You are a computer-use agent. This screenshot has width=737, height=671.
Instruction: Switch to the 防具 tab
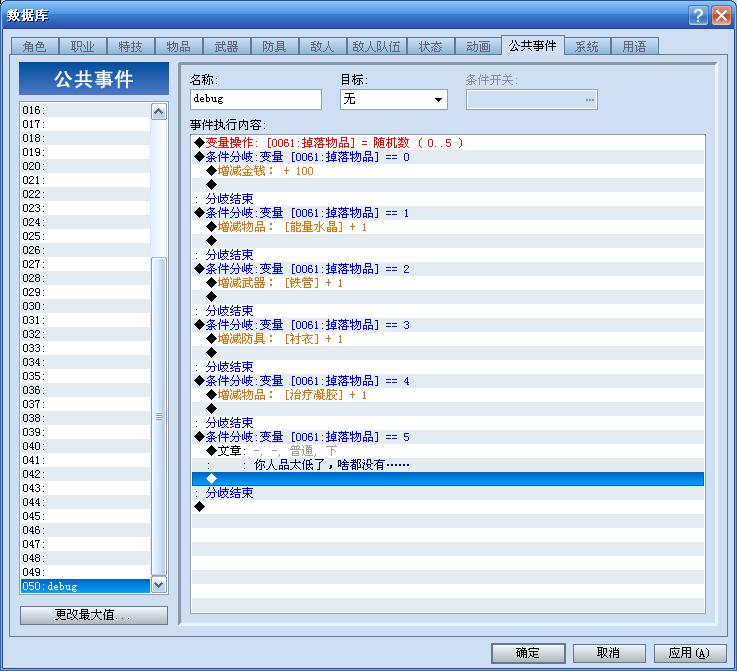tap(274, 46)
